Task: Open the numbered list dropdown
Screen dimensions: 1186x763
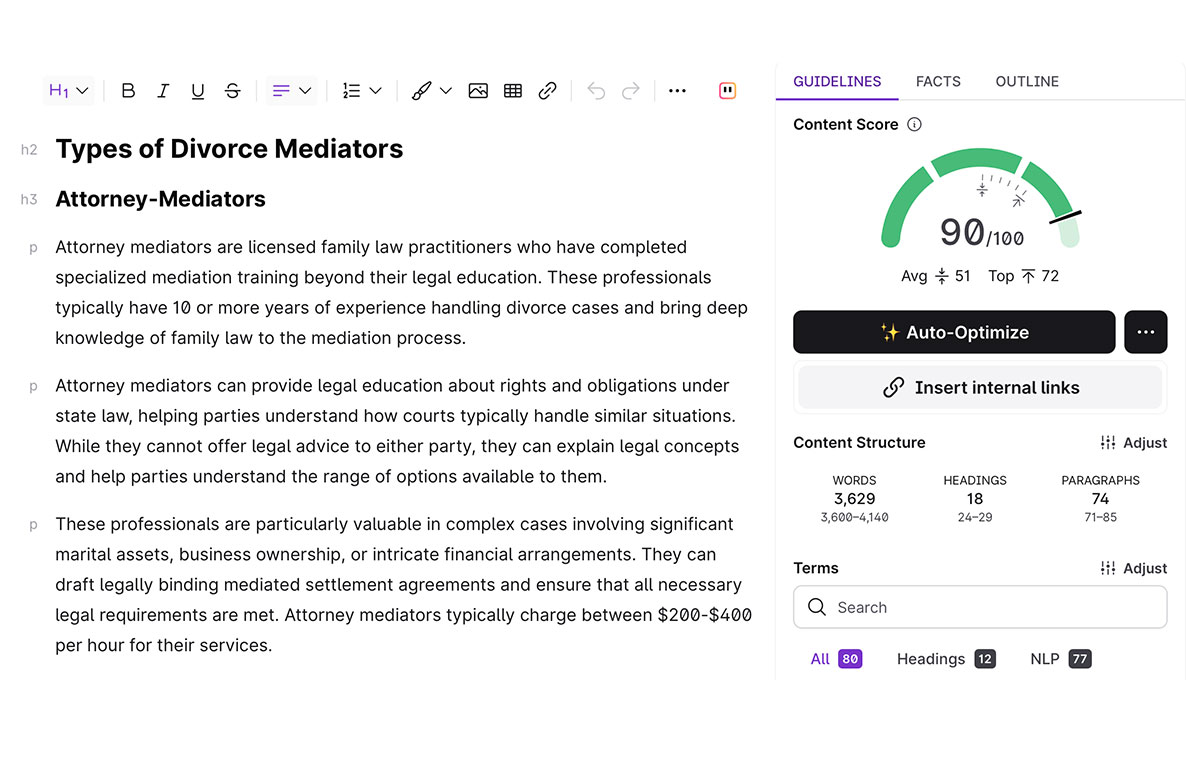Action: point(361,91)
